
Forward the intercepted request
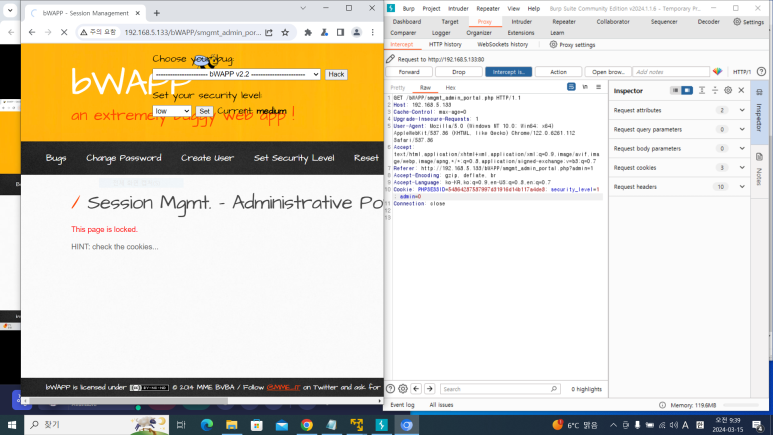409,72
